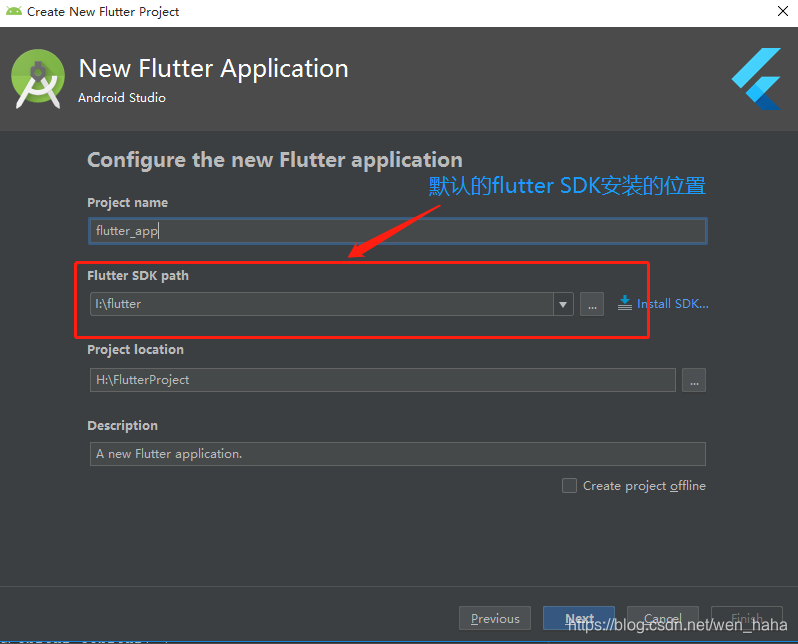Image resolution: width=798 pixels, height=644 pixels.
Task: Click the Cancel button
Action: tap(663, 619)
